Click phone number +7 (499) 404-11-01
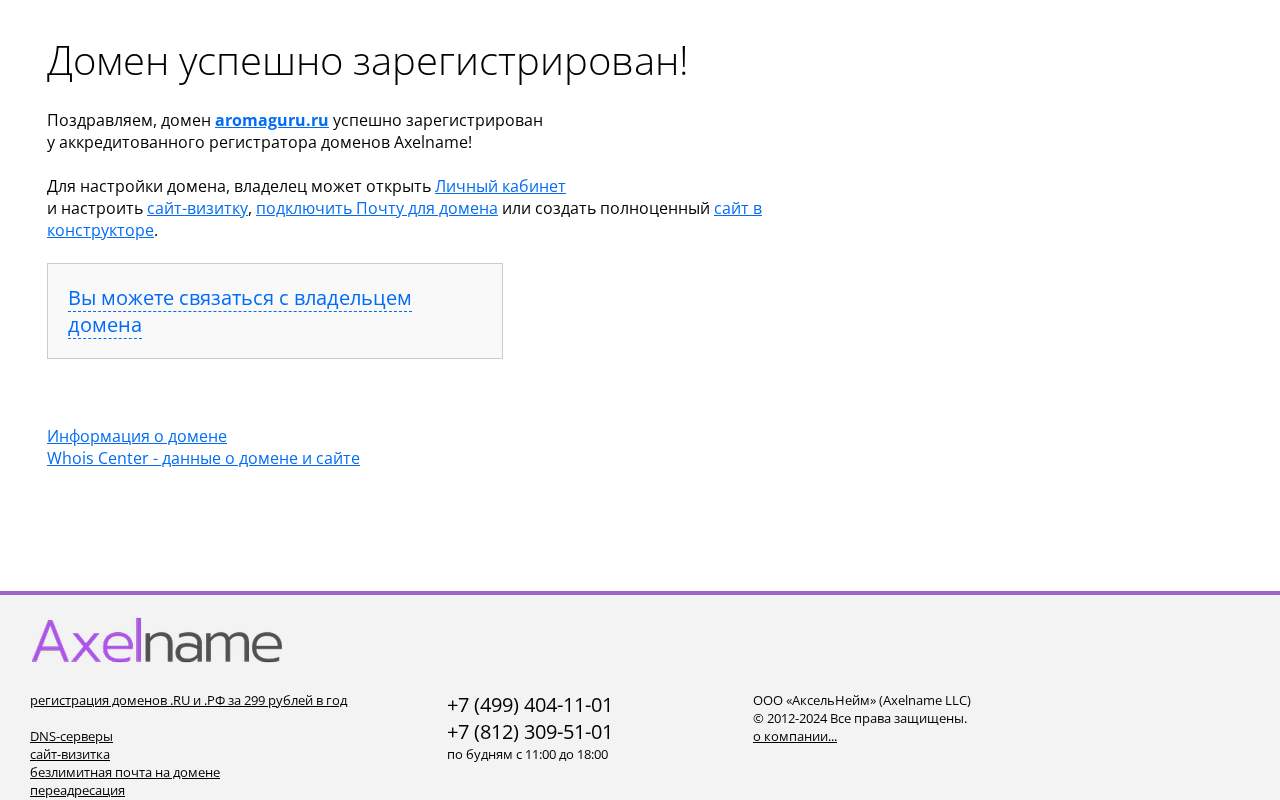 coord(530,705)
